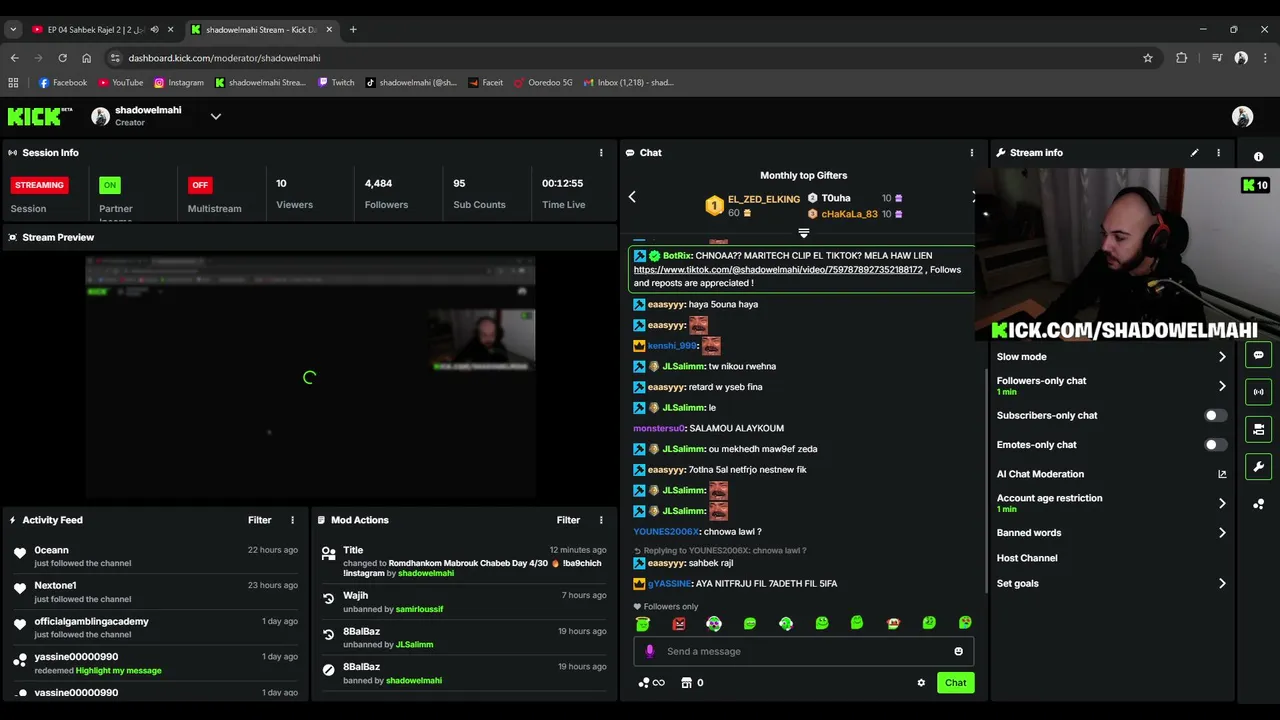This screenshot has width=1280, height=720.
Task: Open a new Chrome tab with plus button
Action: (353, 30)
